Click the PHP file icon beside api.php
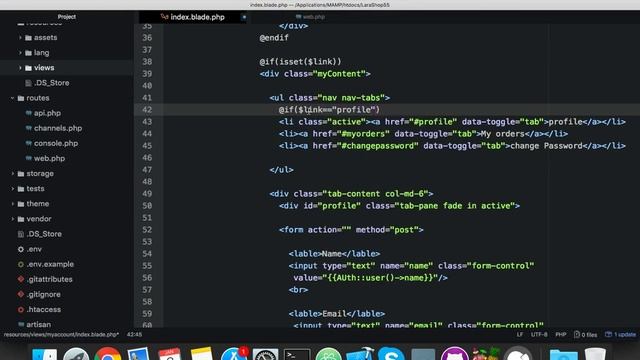The width and height of the screenshot is (640, 360). (x=28, y=113)
